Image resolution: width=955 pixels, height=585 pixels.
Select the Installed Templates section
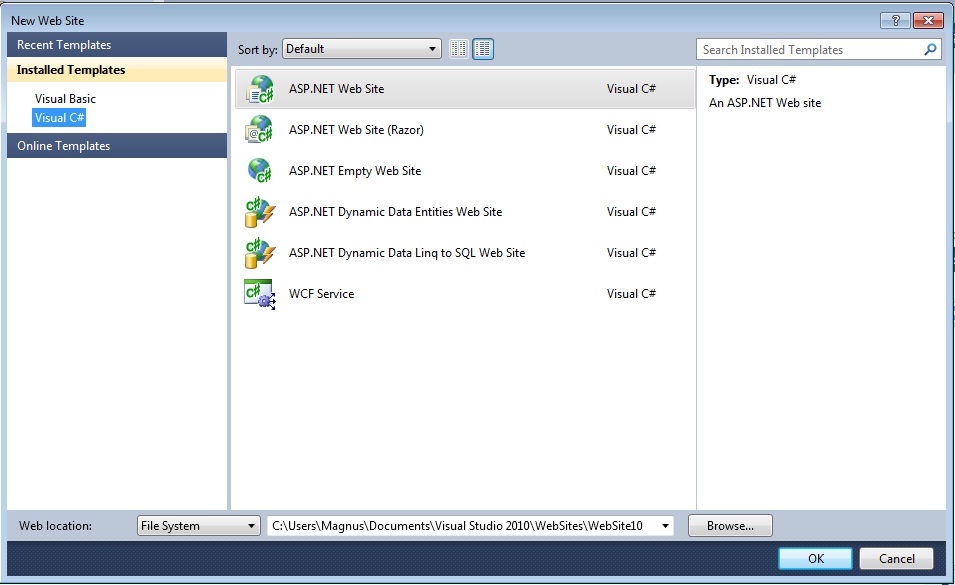click(x=117, y=70)
